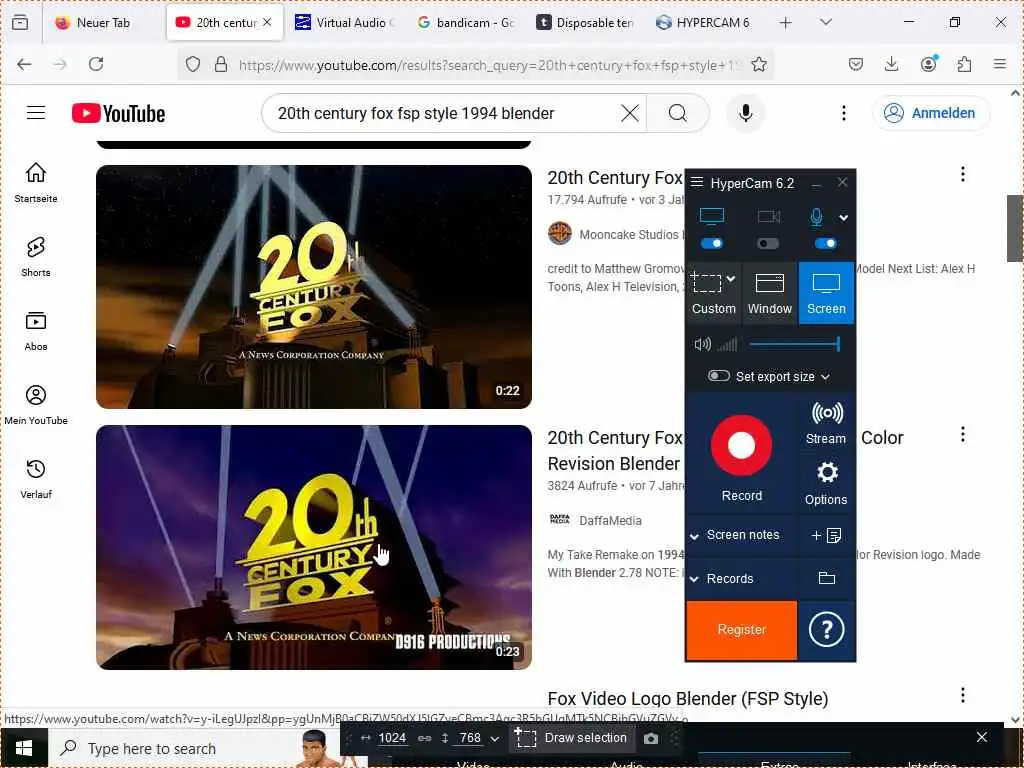
Task: Select Window capture mode
Action: click(769, 293)
